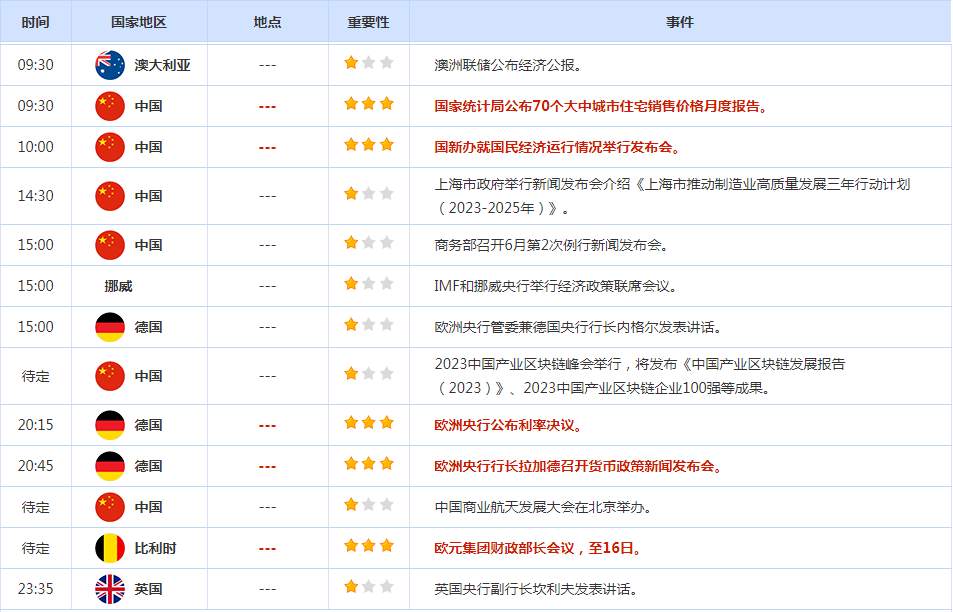Click the 事件 column header
Image resolution: width=953 pixels, height=612 pixels.
point(683,21)
